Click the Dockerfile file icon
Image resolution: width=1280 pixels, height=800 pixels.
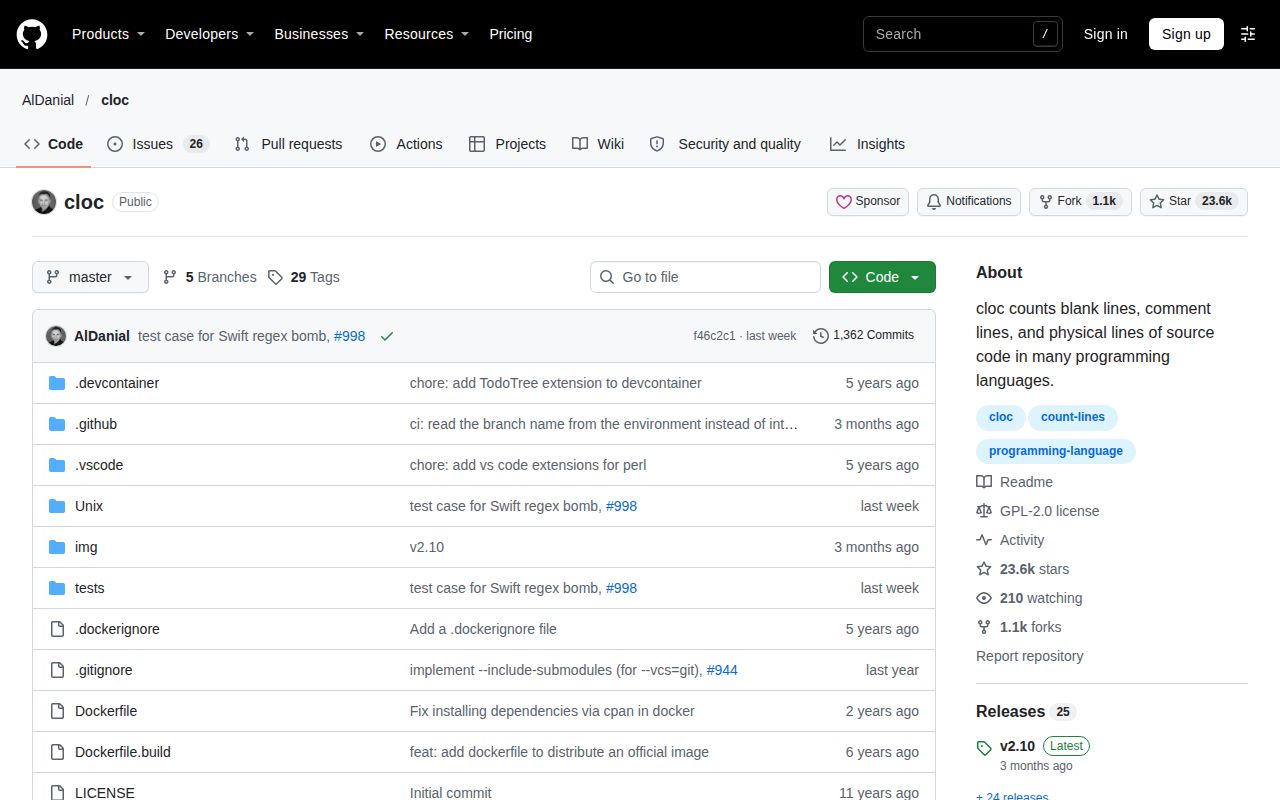(57, 711)
